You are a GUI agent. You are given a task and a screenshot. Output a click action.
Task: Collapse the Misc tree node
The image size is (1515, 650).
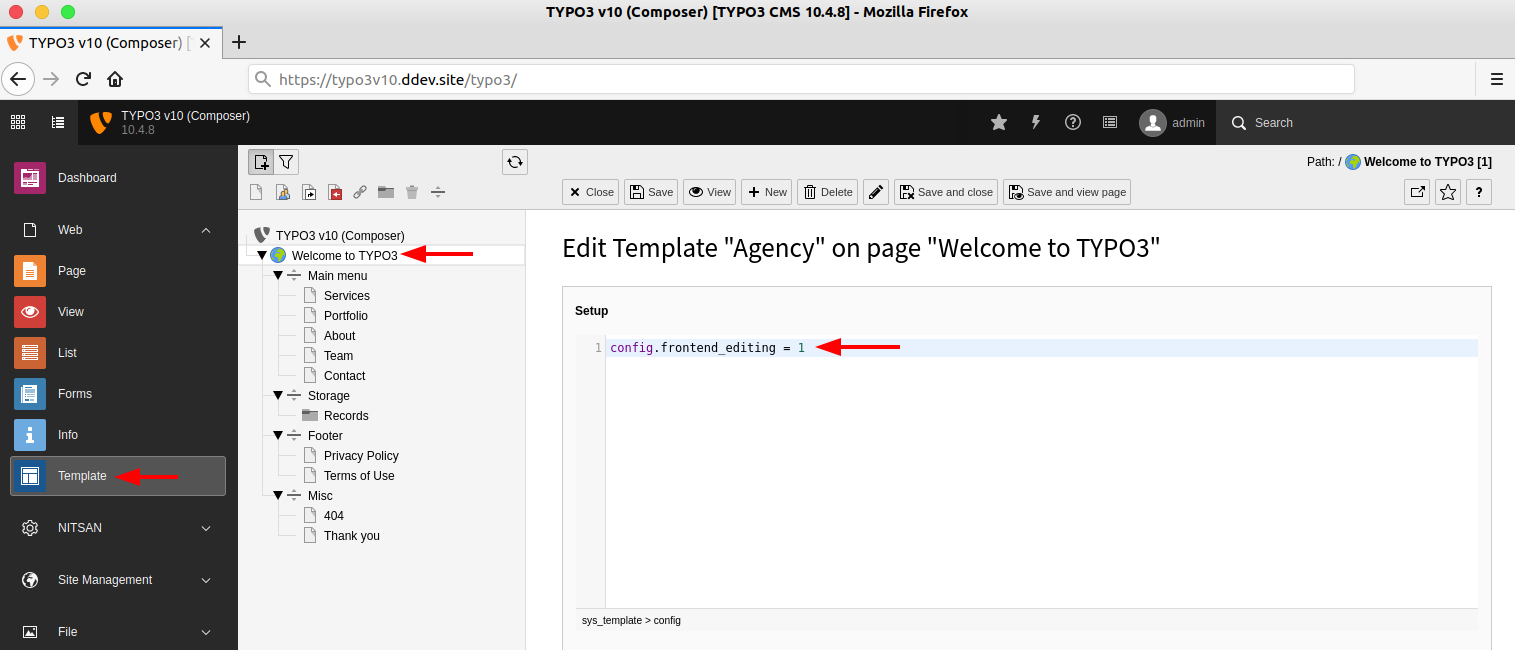tap(278, 496)
